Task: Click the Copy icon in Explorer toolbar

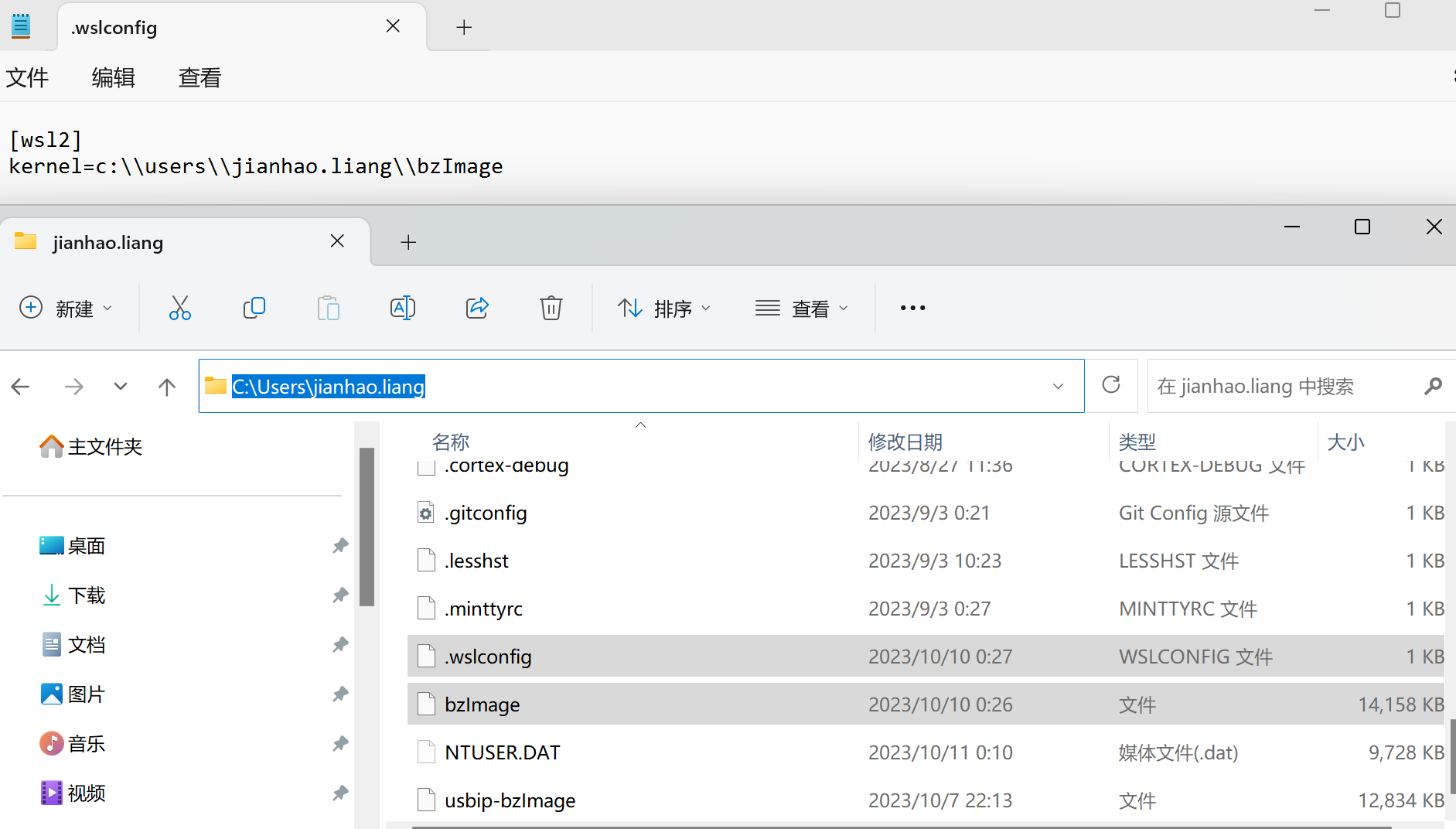Action: pos(254,308)
